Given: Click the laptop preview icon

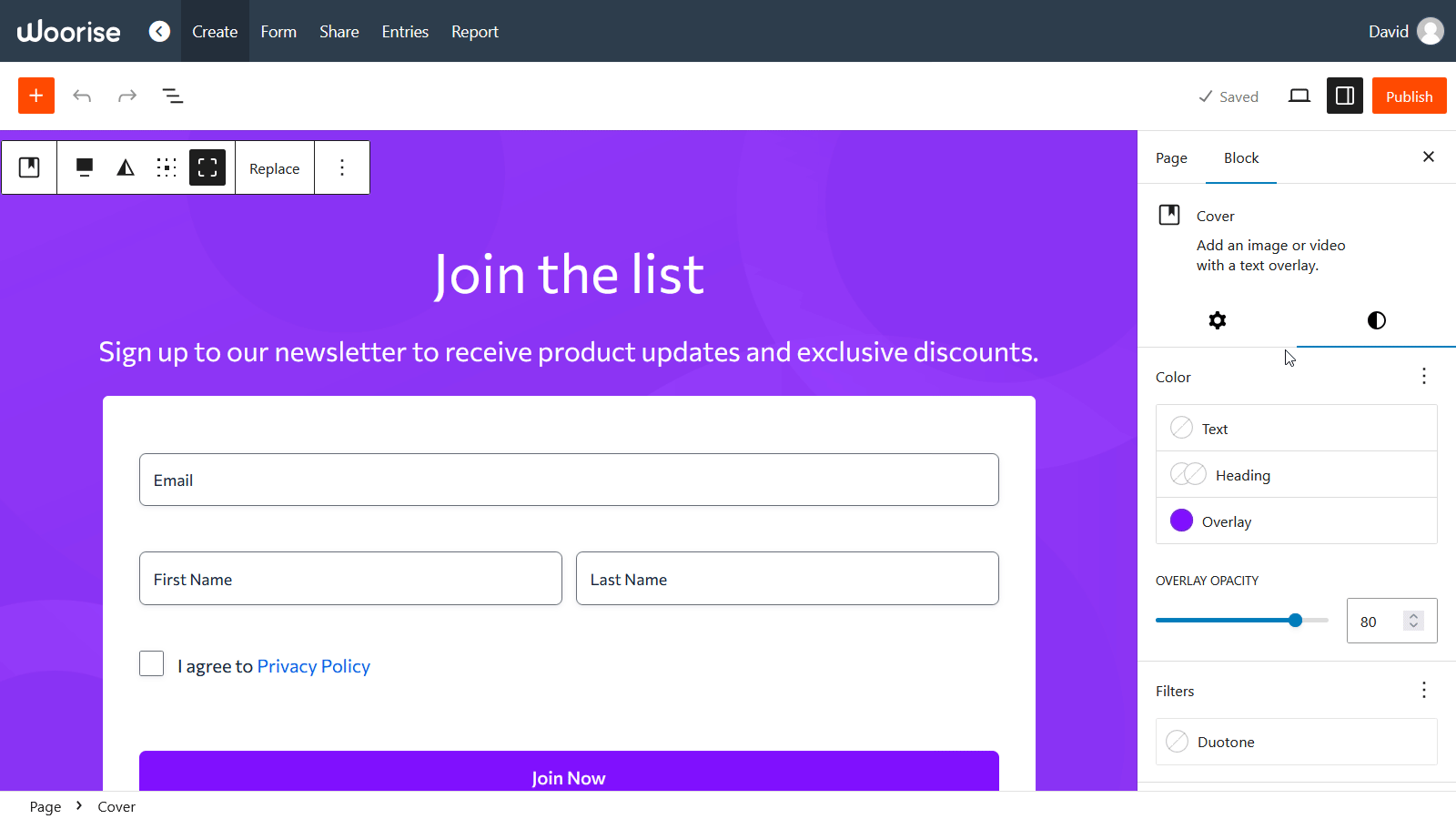Looking at the screenshot, I should pyautogui.click(x=1299, y=96).
